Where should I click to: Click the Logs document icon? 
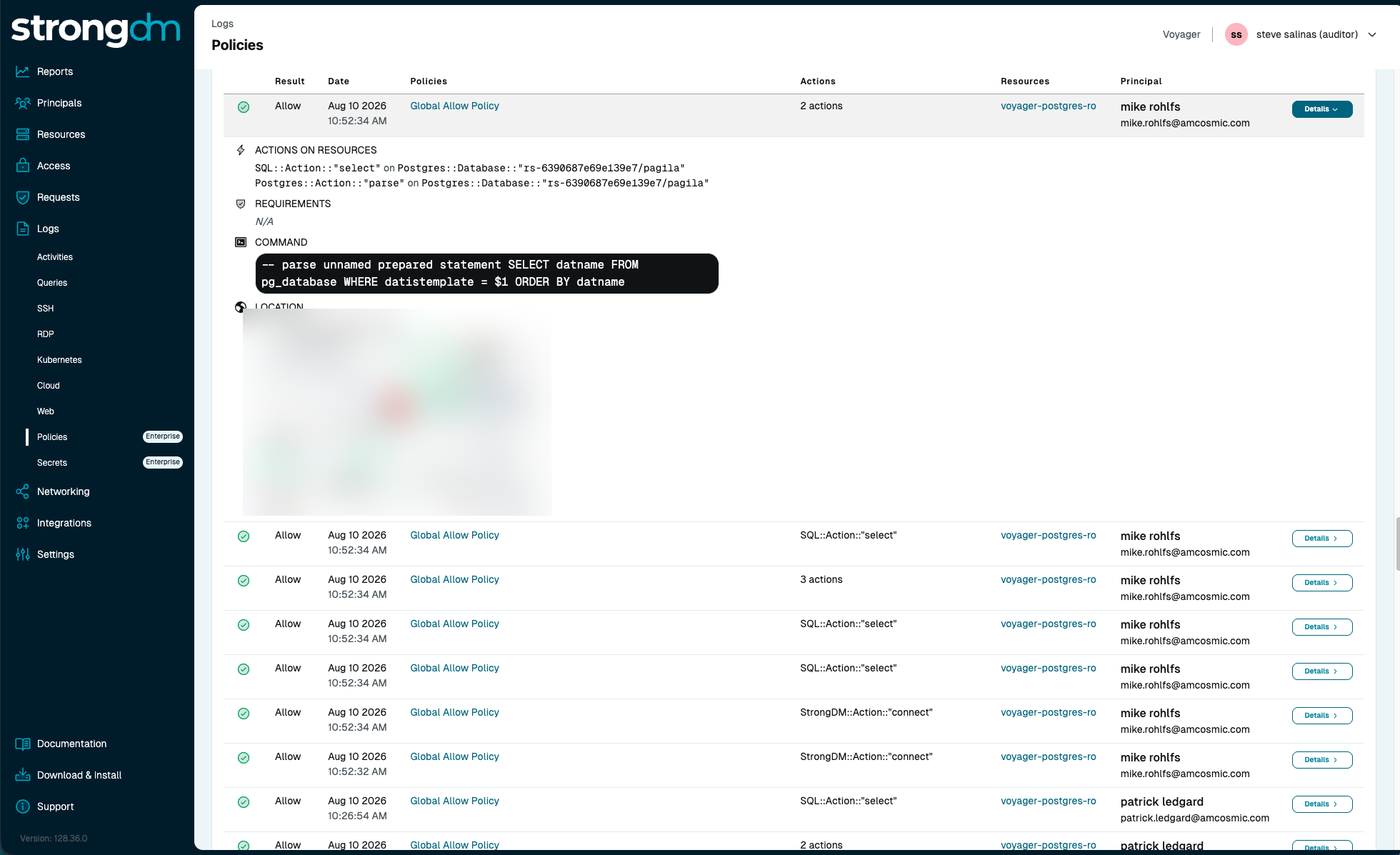[23, 229]
